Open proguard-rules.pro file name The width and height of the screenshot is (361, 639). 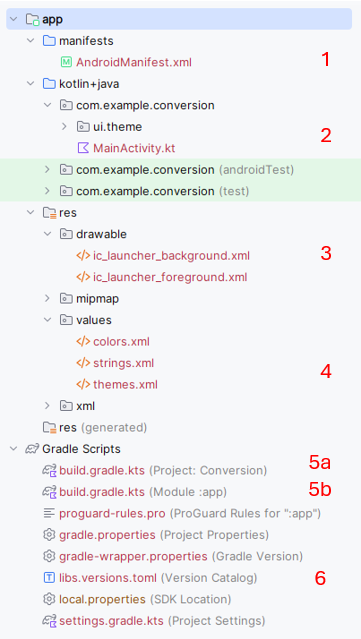(x=112, y=513)
